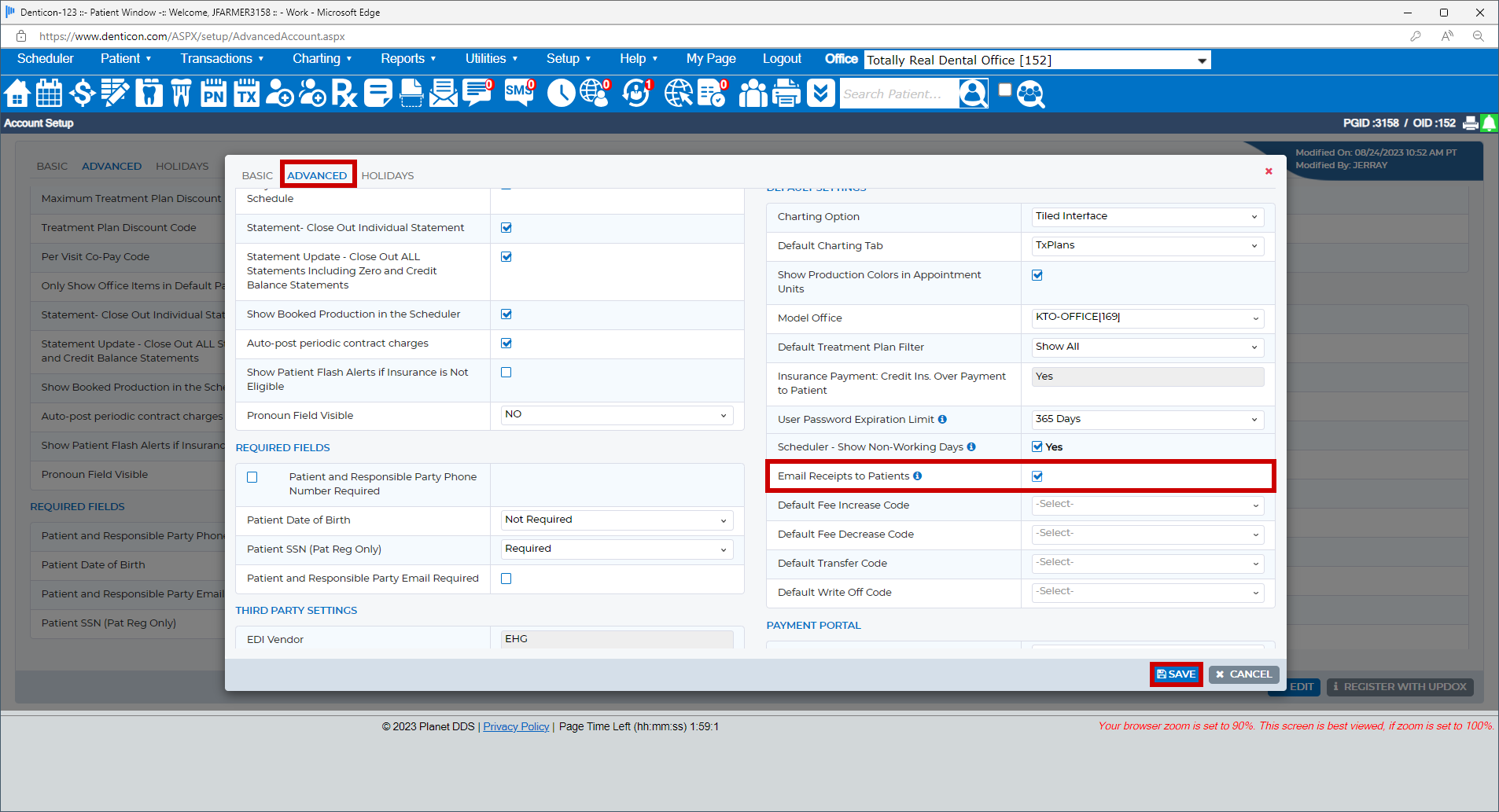Open the Privacy Policy link
The width and height of the screenshot is (1499, 812).
(516, 726)
